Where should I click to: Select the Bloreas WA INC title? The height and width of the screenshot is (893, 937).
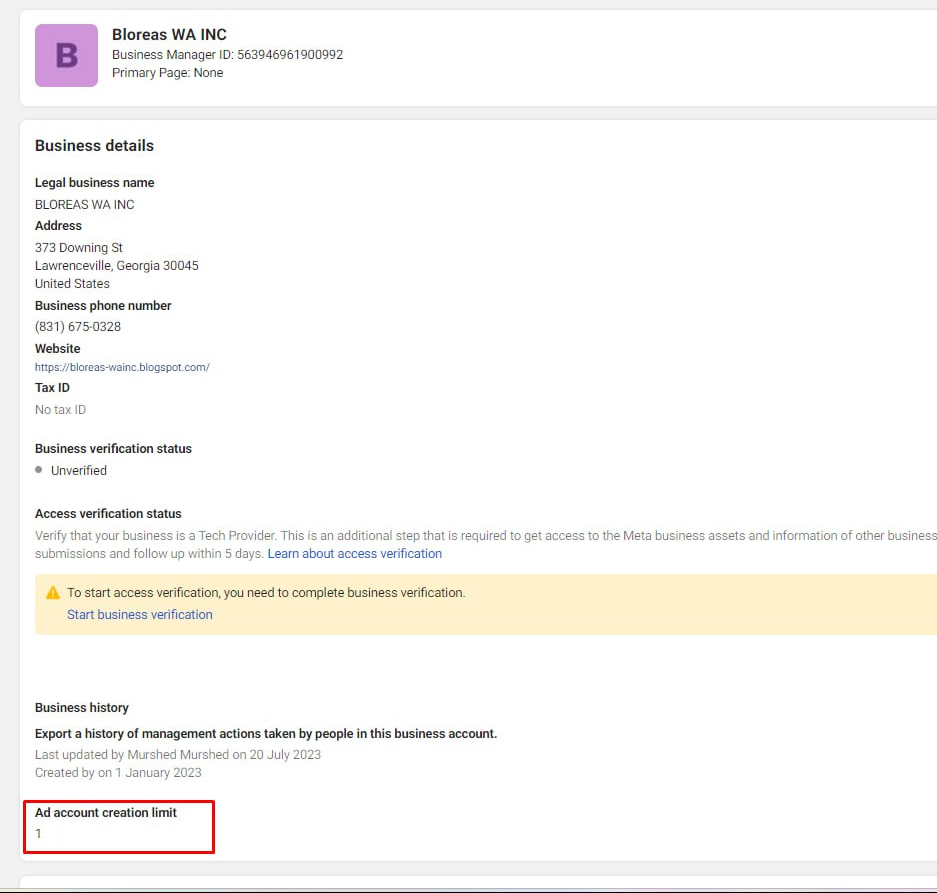169,35
